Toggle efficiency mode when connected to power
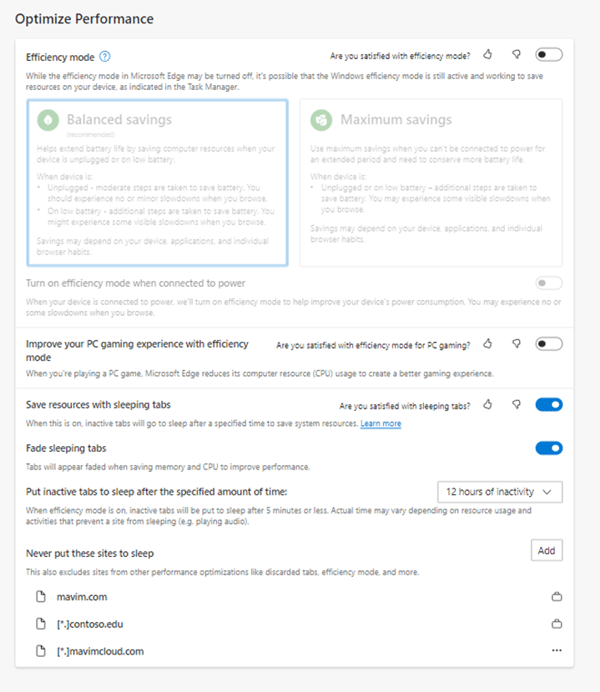The image size is (600, 692). (x=549, y=283)
